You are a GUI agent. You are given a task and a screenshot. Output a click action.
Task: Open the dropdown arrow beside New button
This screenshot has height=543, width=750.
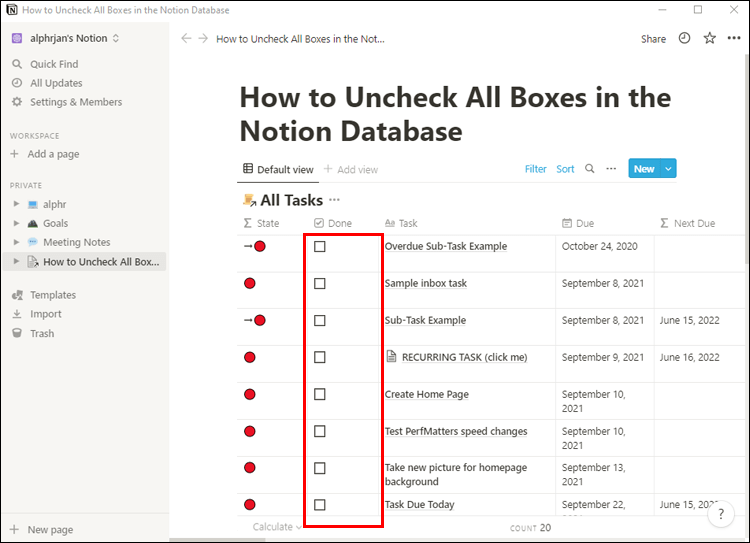point(668,169)
